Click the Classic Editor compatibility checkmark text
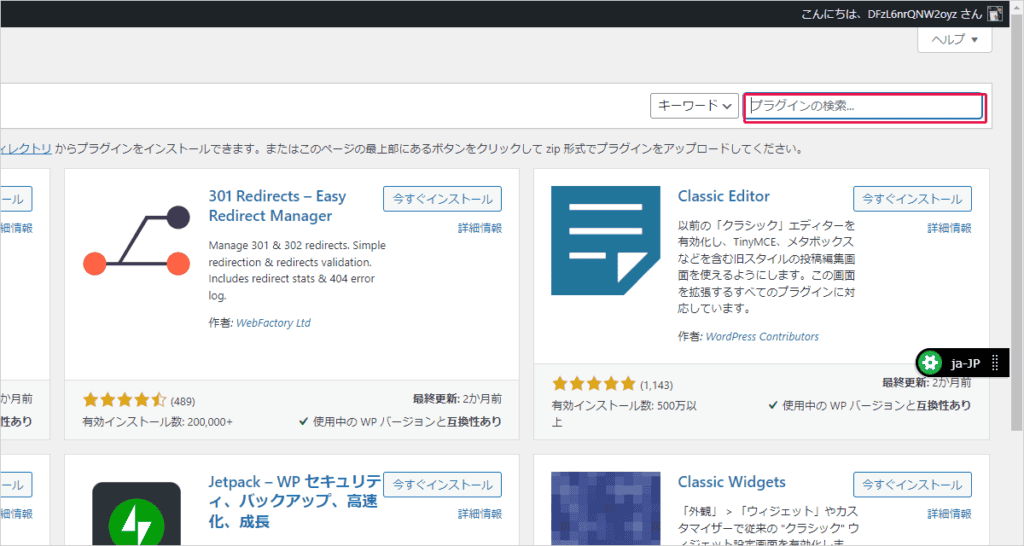Image resolution: width=1024 pixels, height=546 pixels. click(870, 406)
